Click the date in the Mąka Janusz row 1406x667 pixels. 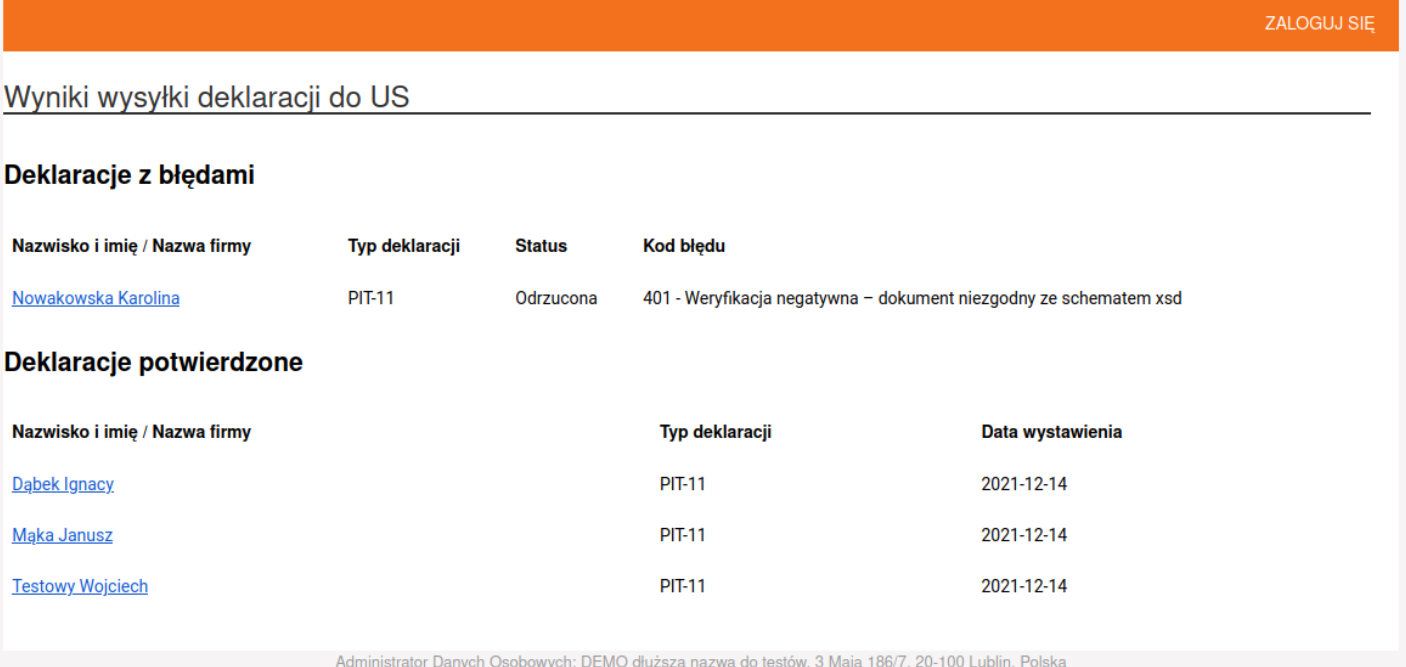click(1024, 536)
